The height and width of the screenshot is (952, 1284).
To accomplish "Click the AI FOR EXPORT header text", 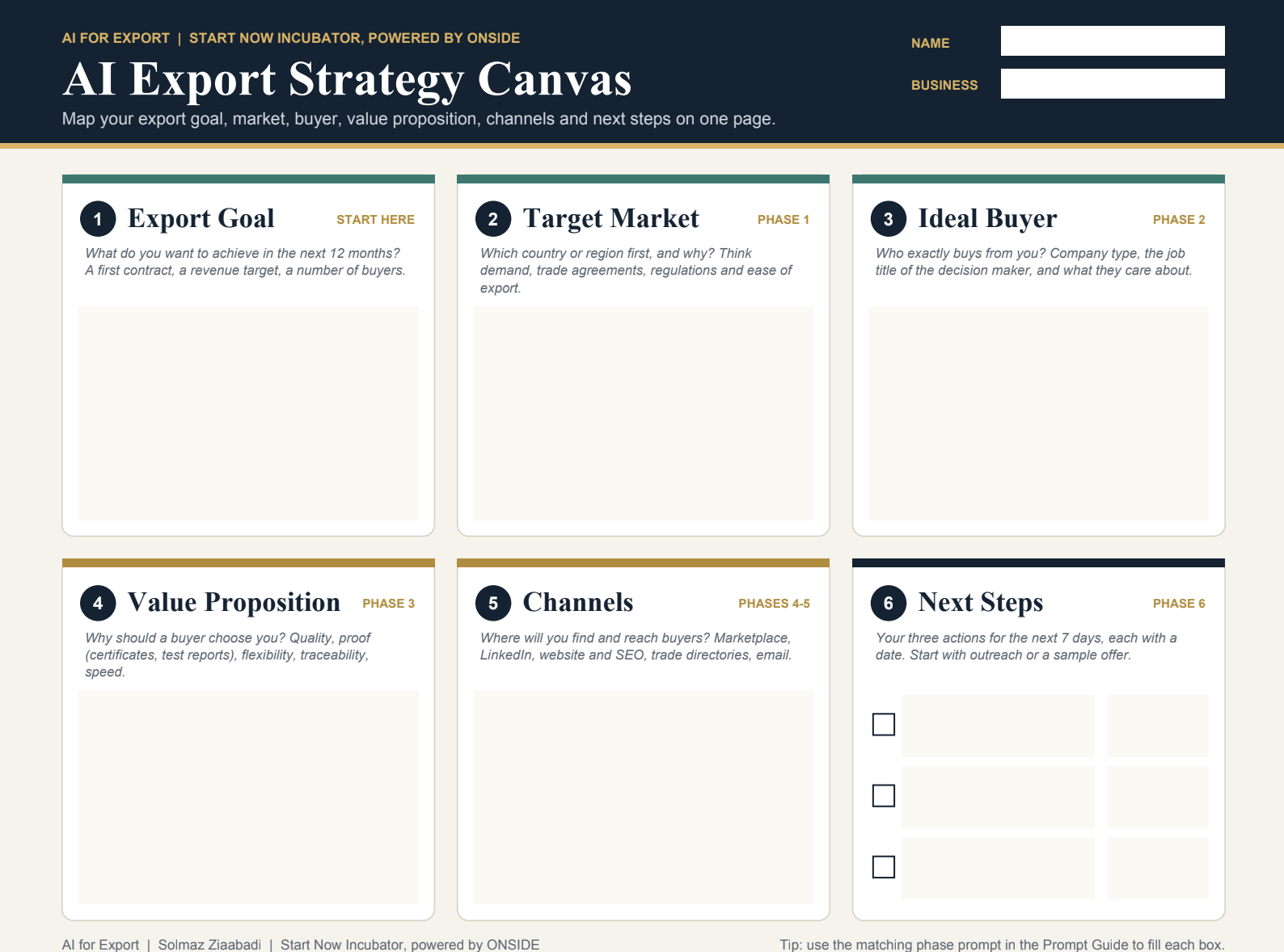I will 116,38.
